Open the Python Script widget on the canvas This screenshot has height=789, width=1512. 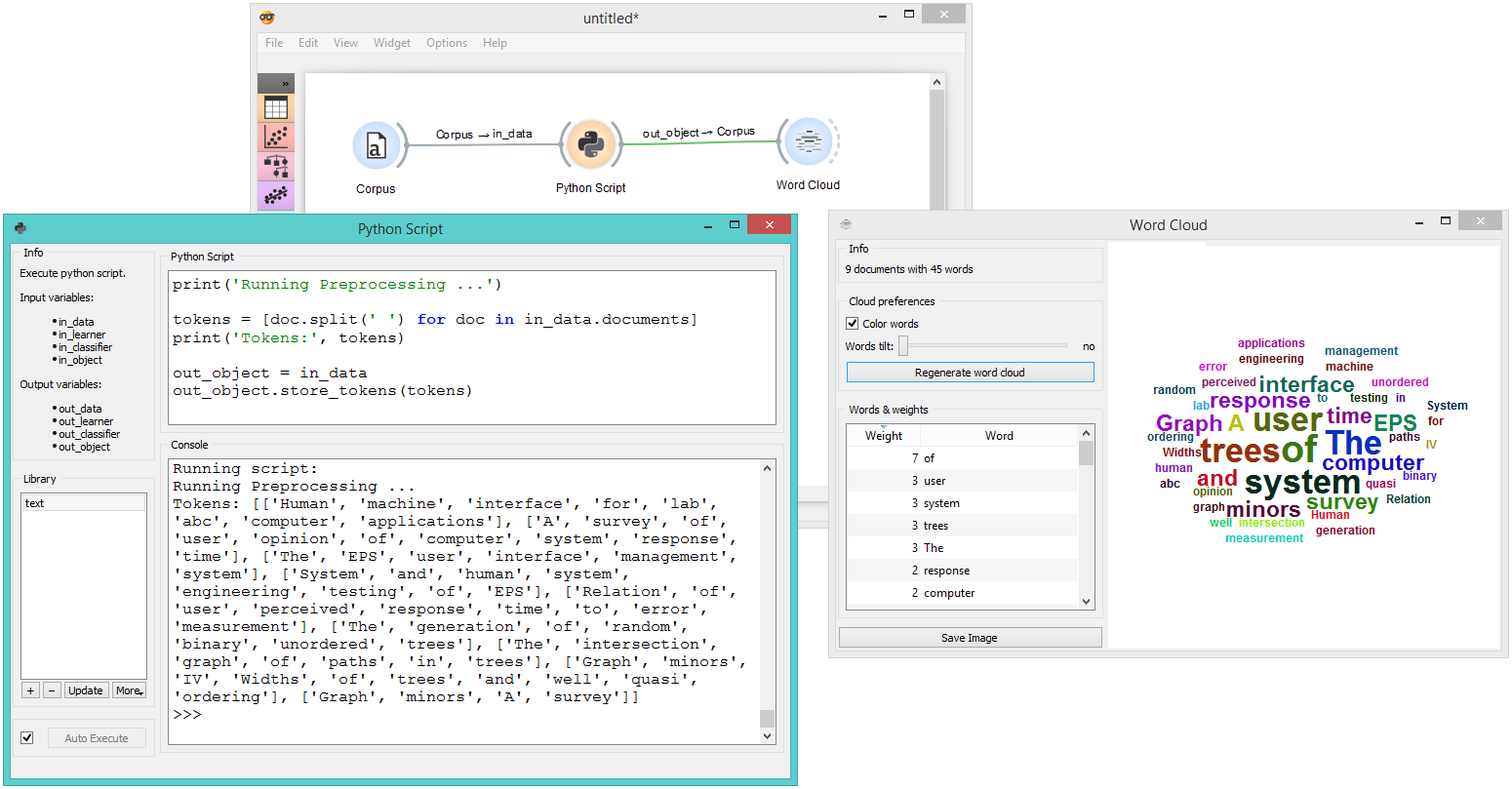pos(590,144)
